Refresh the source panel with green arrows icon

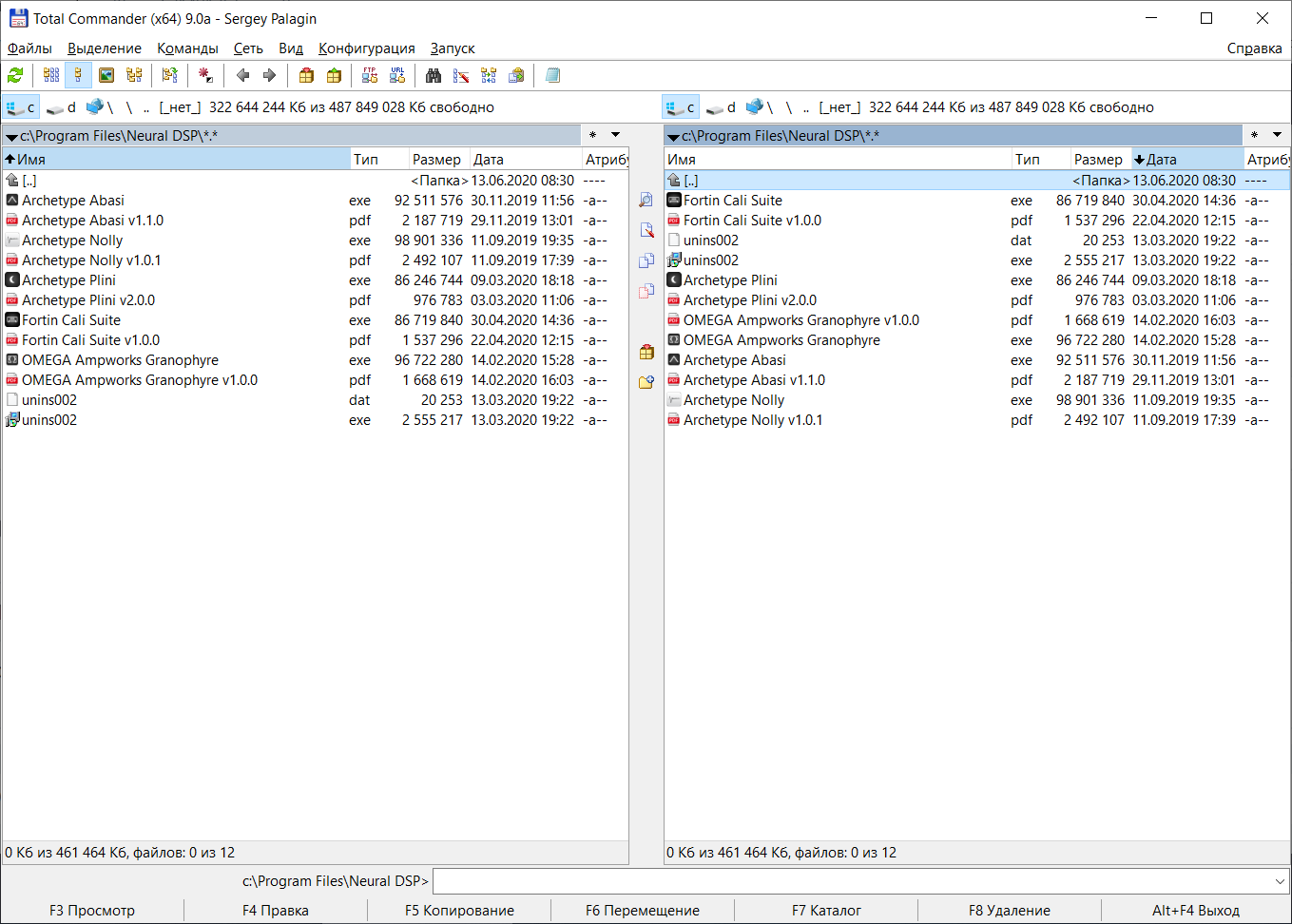pyautogui.click(x=15, y=75)
